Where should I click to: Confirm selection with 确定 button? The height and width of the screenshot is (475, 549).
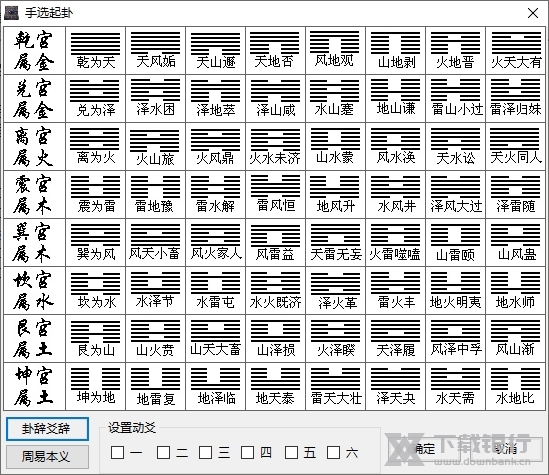(424, 448)
